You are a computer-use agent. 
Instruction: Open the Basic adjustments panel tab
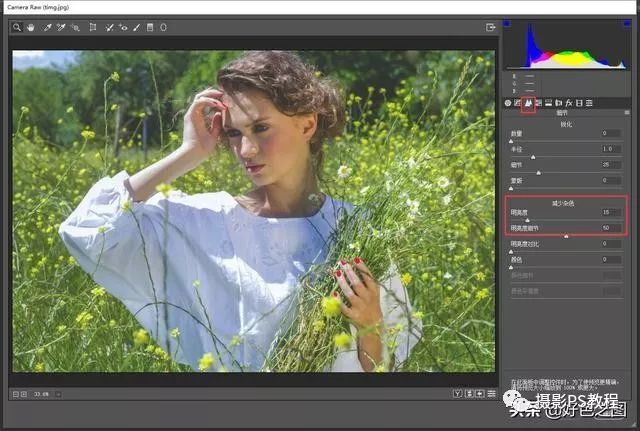pyautogui.click(x=508, y=103)
